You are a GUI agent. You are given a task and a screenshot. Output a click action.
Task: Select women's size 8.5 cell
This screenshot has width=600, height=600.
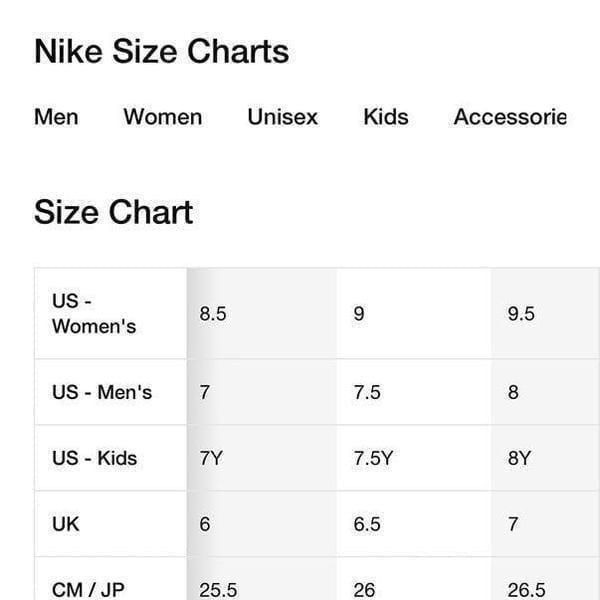point(262,314)
